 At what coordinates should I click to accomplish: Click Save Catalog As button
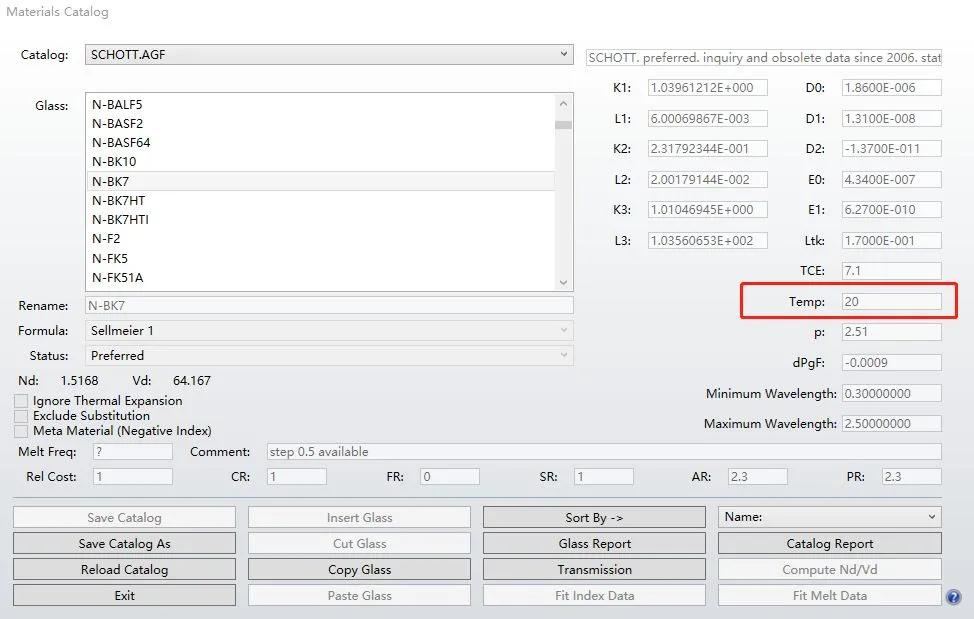[x=124, y=544]
